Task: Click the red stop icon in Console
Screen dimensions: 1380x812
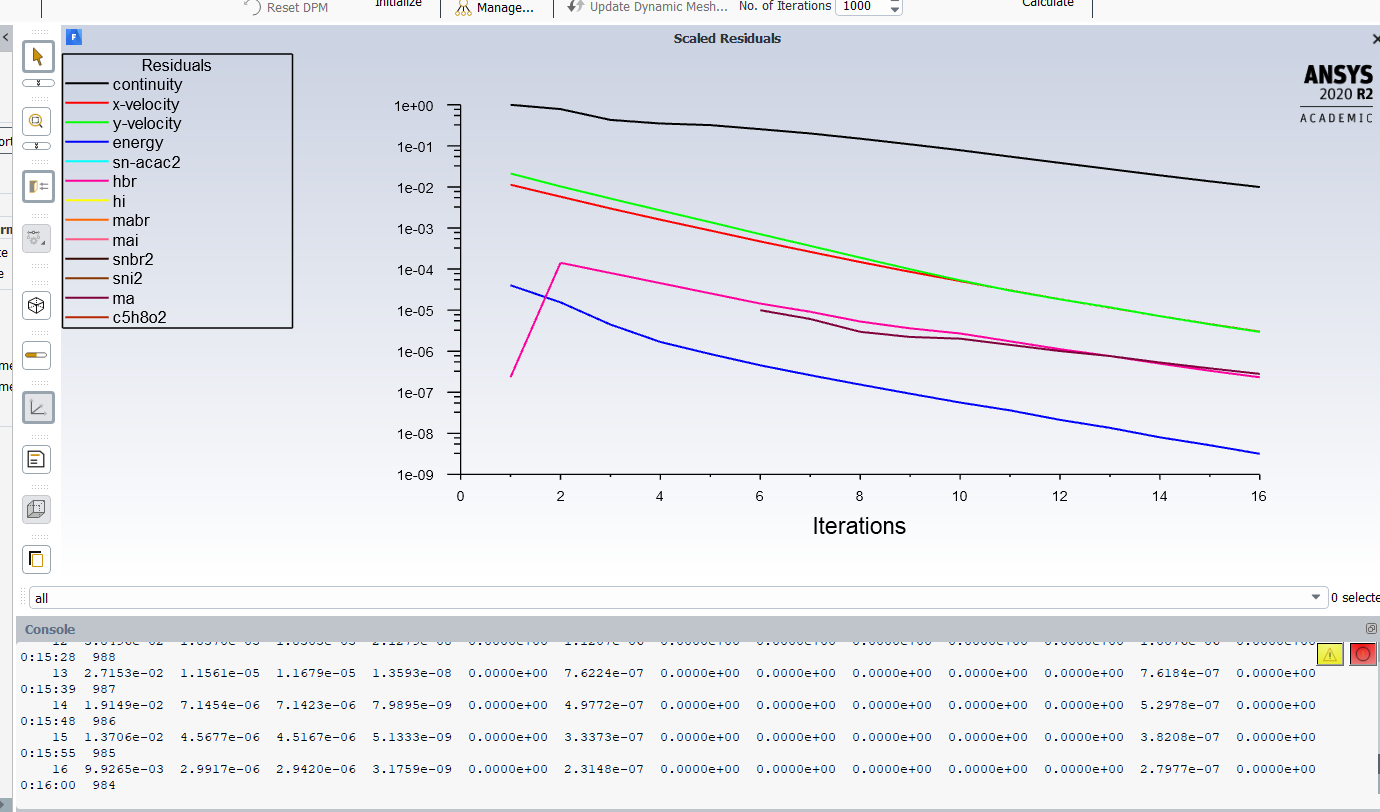Action: click(1363, 654)
